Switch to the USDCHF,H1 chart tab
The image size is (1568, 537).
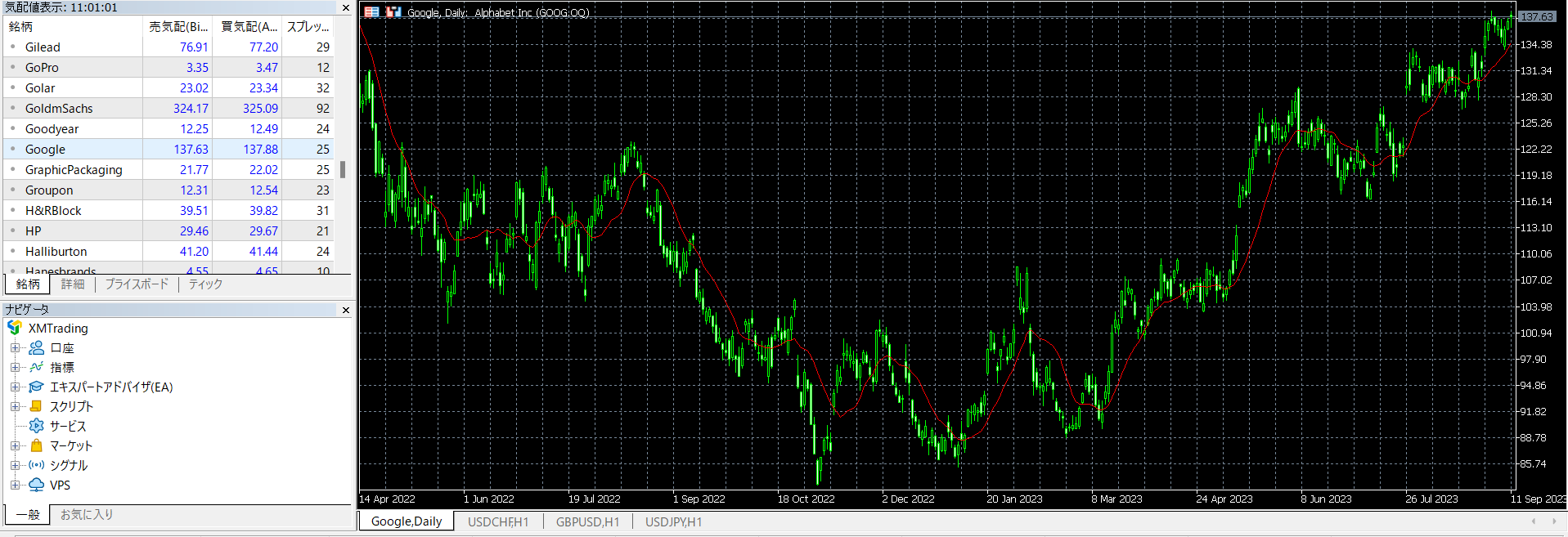(498, 521)
